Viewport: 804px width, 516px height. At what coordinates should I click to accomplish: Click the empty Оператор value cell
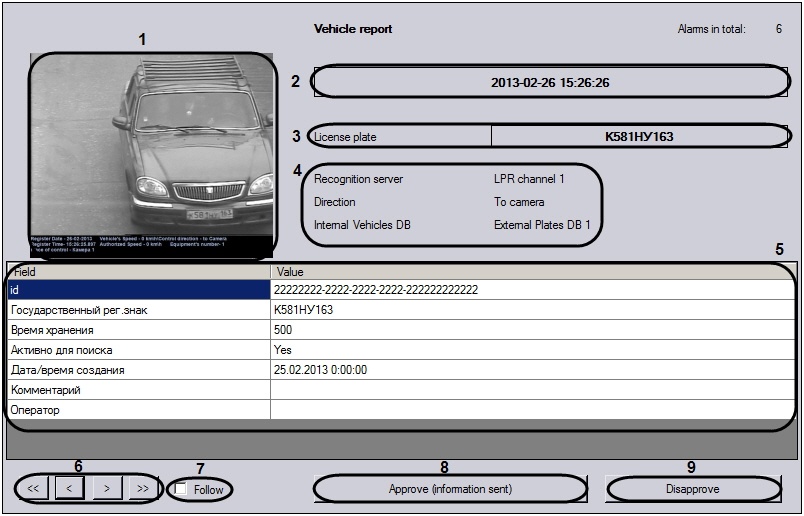[530, 410]
